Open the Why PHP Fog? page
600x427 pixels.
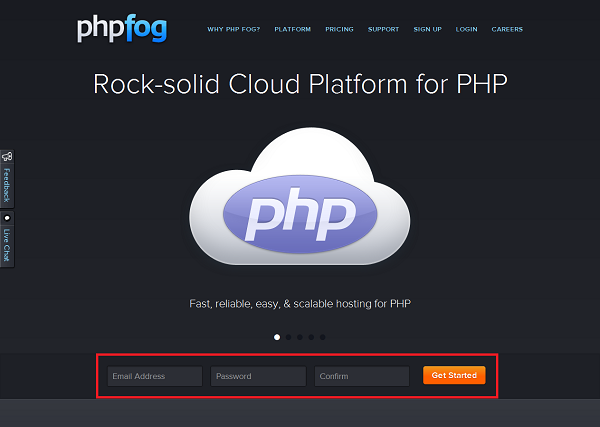coord(233,29)
